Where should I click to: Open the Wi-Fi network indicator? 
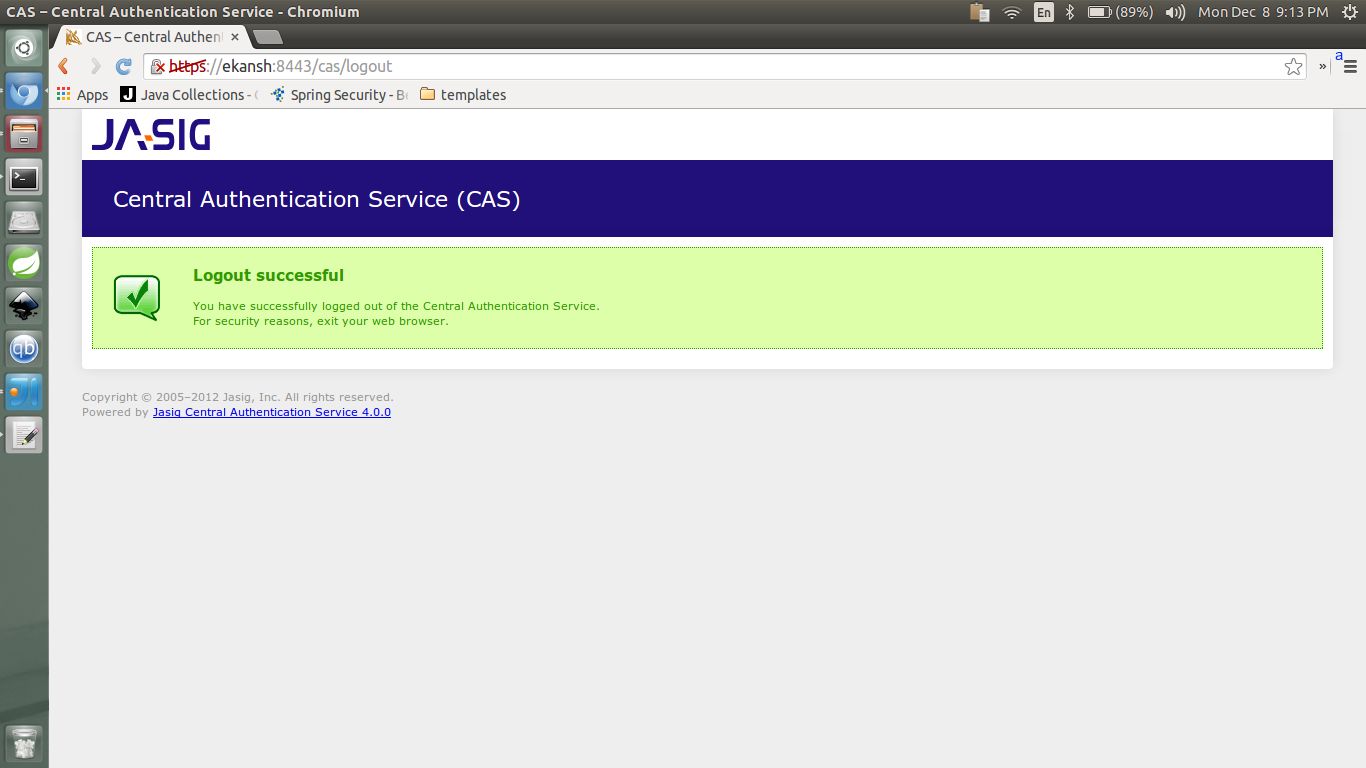[1012, 13]
